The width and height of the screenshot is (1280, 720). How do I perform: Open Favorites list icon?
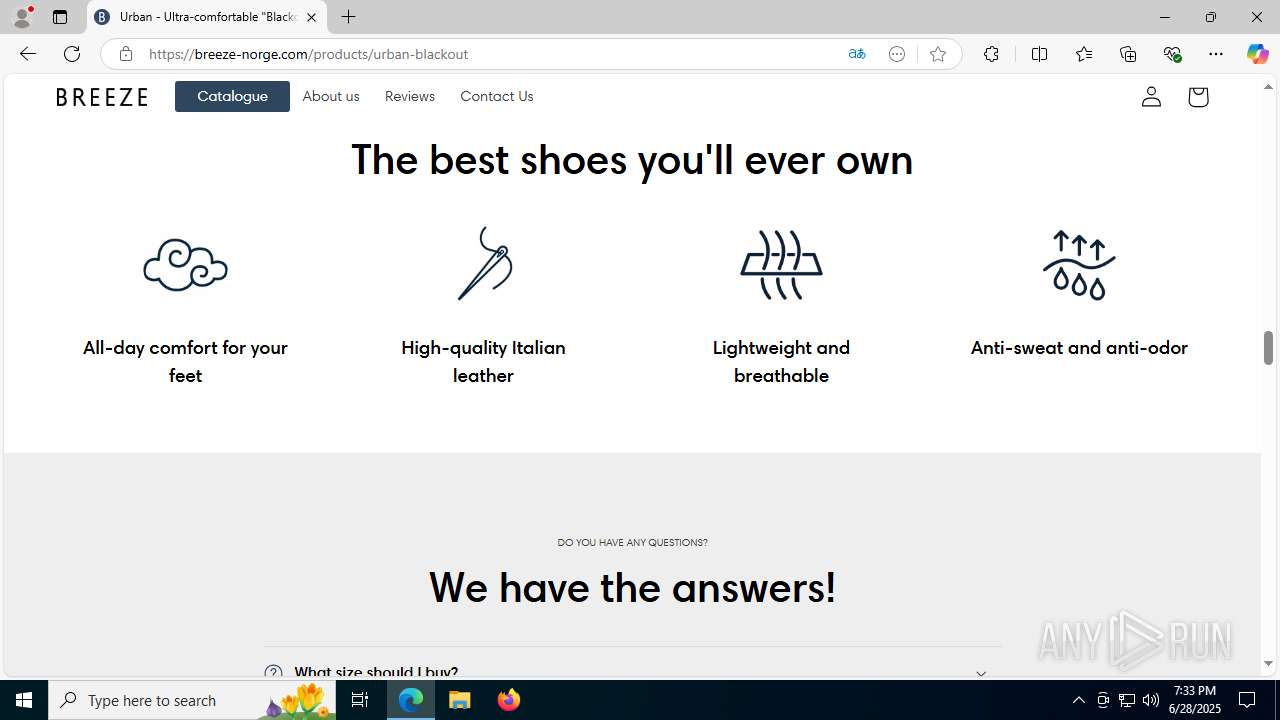[x=1084, y=54]
